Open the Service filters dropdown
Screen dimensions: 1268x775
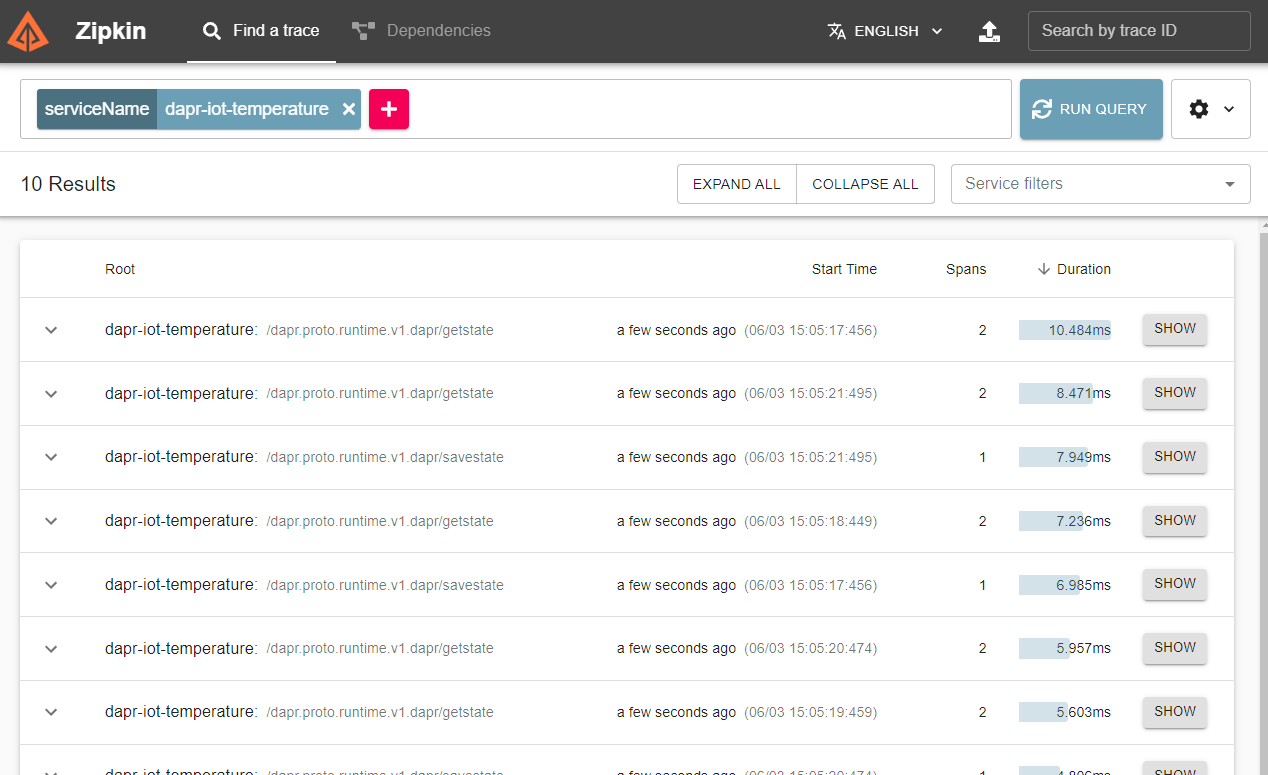(x=1100, y=184)
